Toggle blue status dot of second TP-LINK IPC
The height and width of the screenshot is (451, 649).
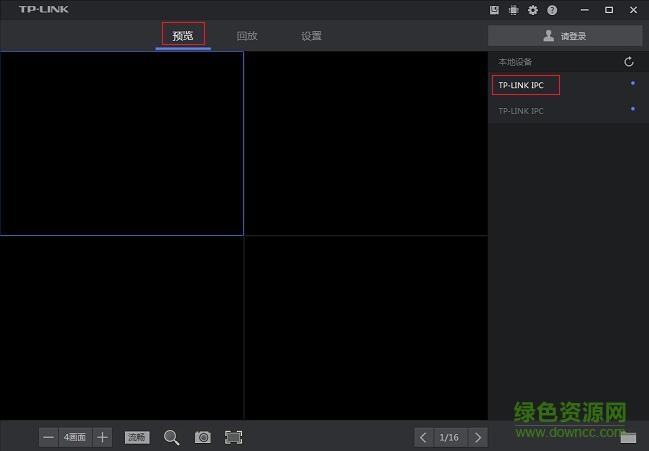pos(633,109)
